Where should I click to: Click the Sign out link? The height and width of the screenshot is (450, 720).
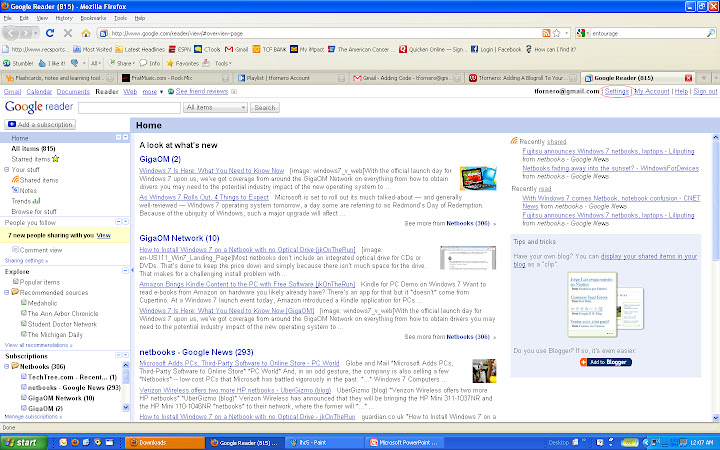705,91
